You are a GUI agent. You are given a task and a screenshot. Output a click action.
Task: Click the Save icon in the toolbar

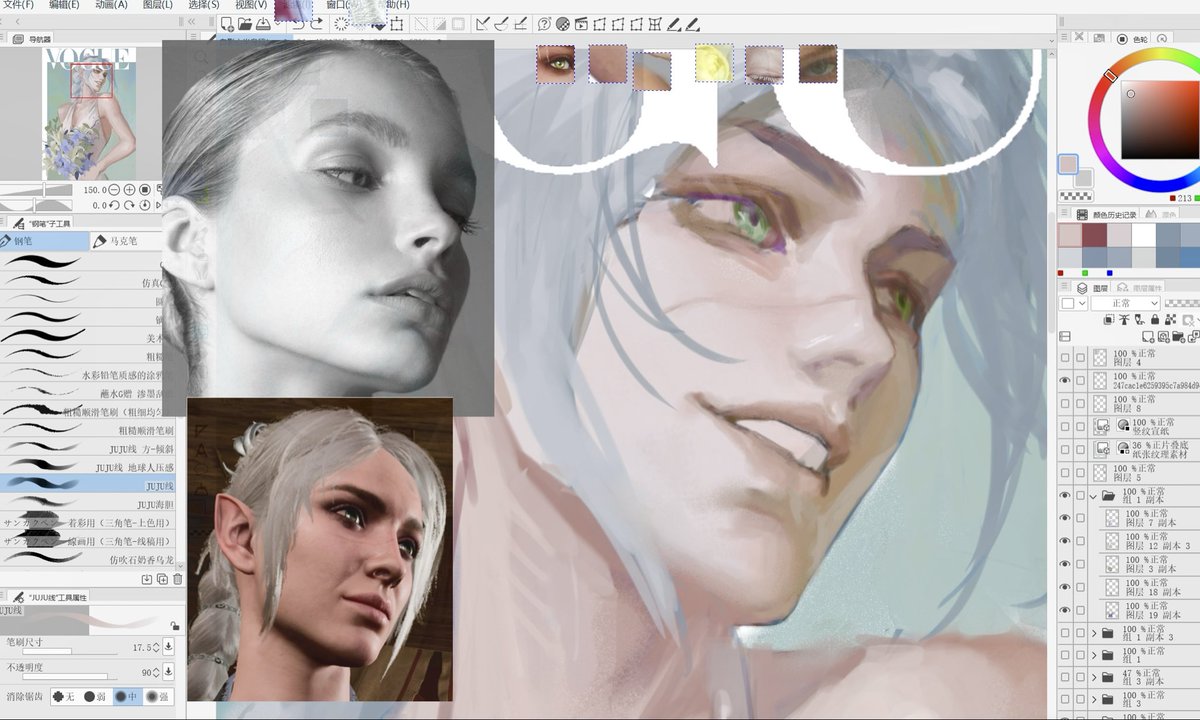point(262,24)
